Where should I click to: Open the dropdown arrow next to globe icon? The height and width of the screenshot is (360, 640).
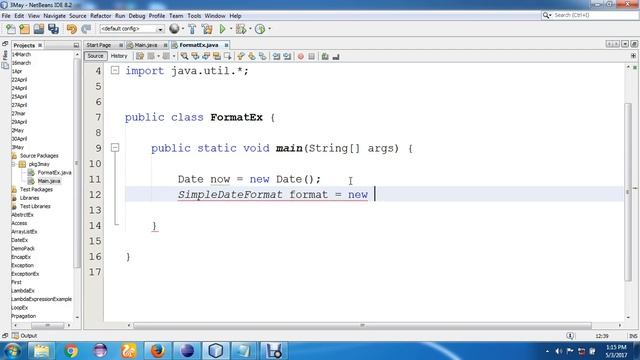click(x=183, y=29)
